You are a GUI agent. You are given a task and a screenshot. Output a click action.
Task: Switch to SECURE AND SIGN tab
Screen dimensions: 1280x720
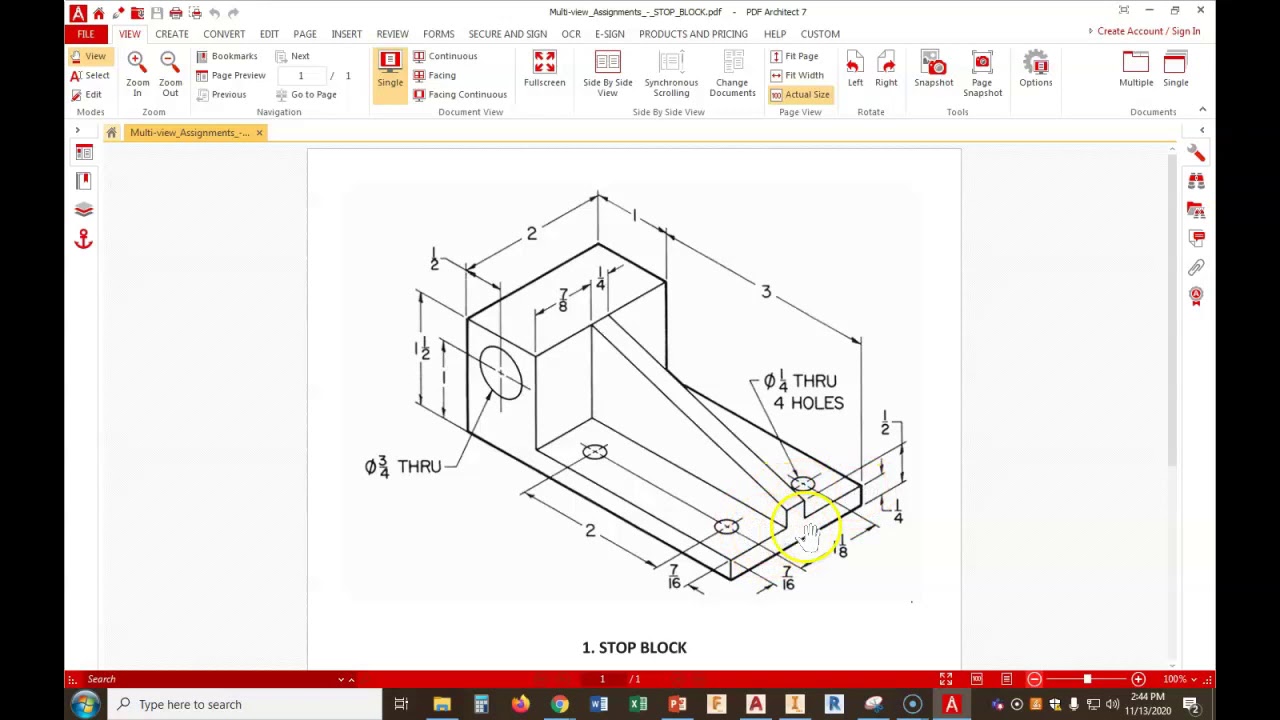click(507, 34)
